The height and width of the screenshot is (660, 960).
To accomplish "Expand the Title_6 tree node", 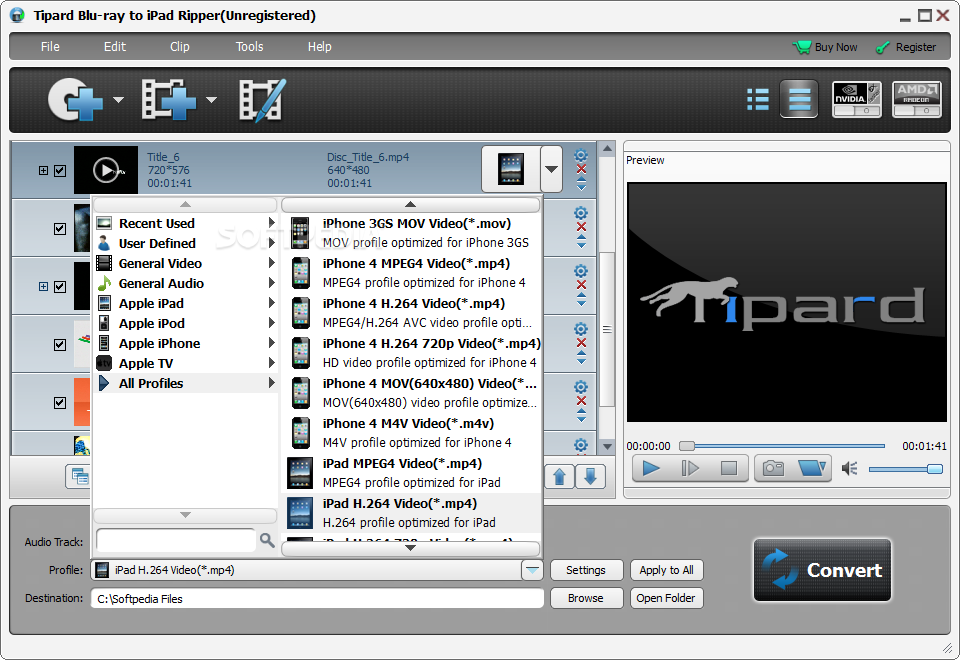I will [43, 171].
